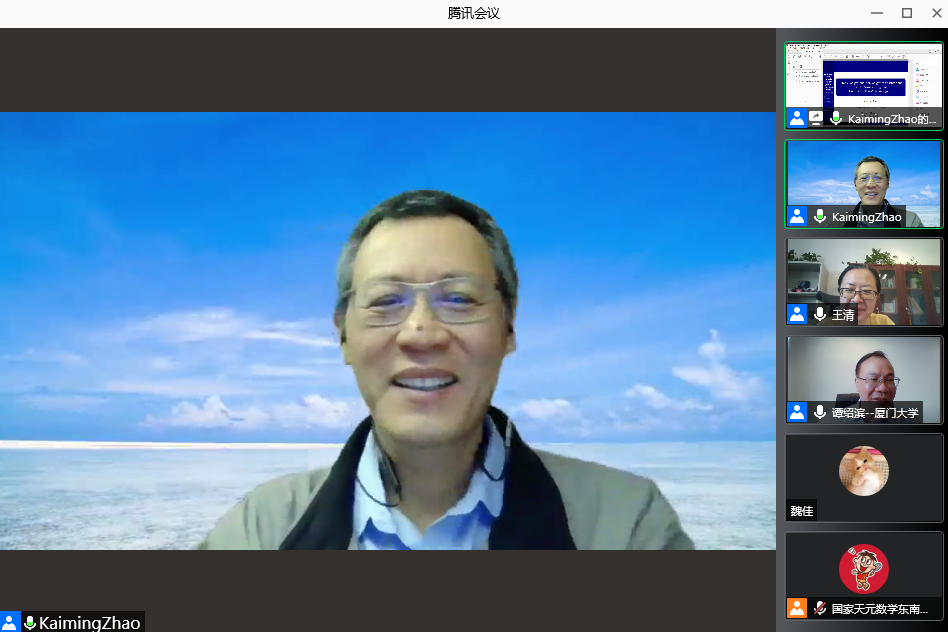The height and width of the screenshot is (632, 948).
Task: Click the blue user icon on 王清's tile
Action: click(x=797, y=314)
